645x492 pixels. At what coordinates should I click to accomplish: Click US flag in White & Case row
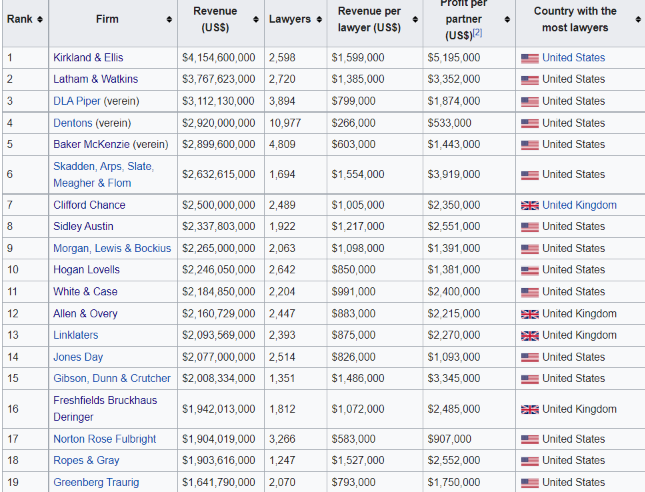(x=530, y=292)
